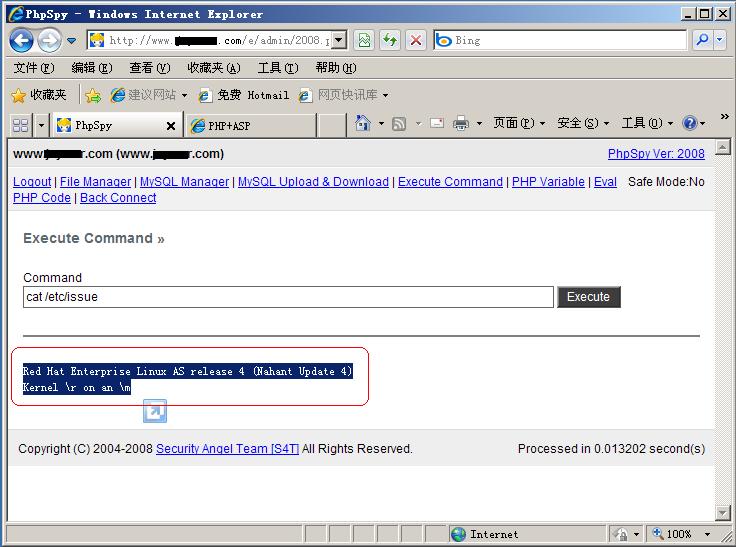Viewport: 736px width, 547px height.
Task: Click the Home icon in the command bar
Action: [362, 123]
